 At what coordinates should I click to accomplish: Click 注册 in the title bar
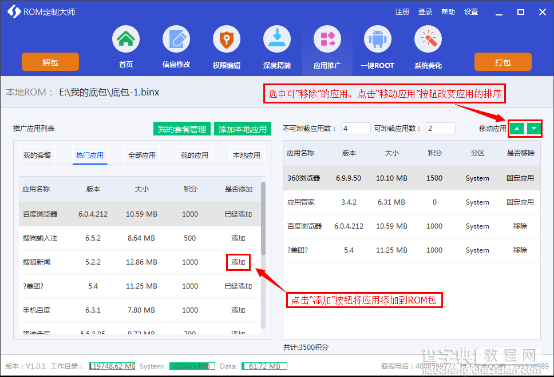pyautogui.click(x=402, y=12)
